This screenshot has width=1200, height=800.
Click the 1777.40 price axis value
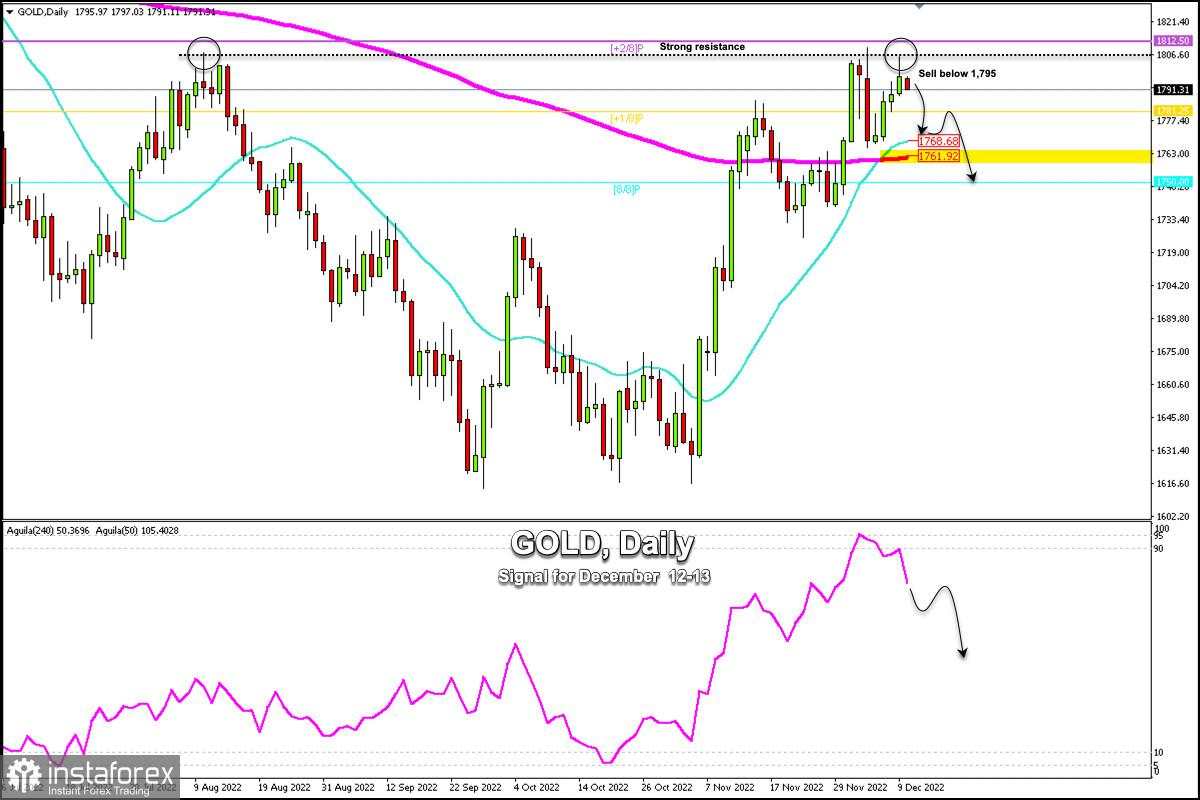[x=1172, y=121]
